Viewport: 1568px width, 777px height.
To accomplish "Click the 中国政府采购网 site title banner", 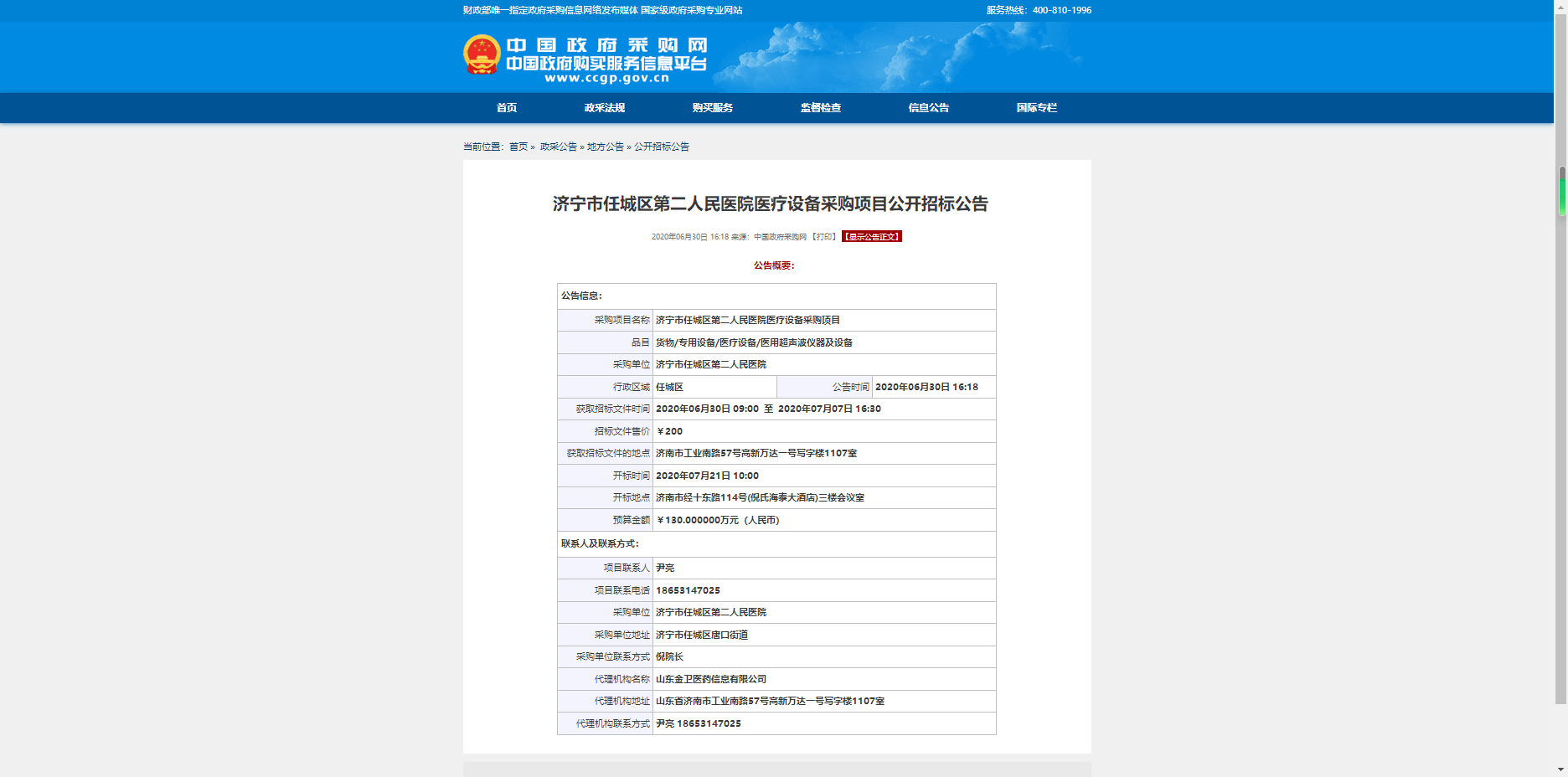I will click(607, 45).
